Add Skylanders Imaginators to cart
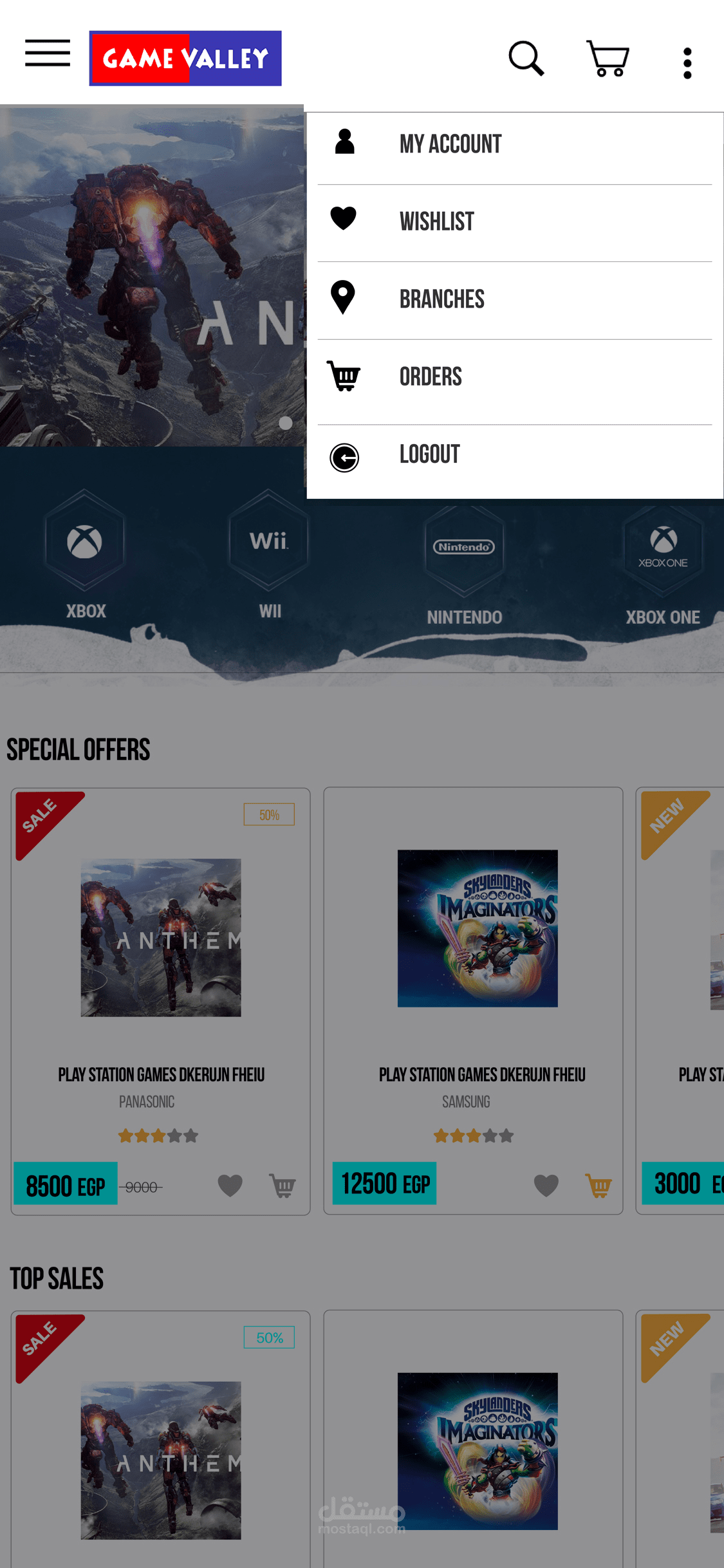 pos(599,1185)
